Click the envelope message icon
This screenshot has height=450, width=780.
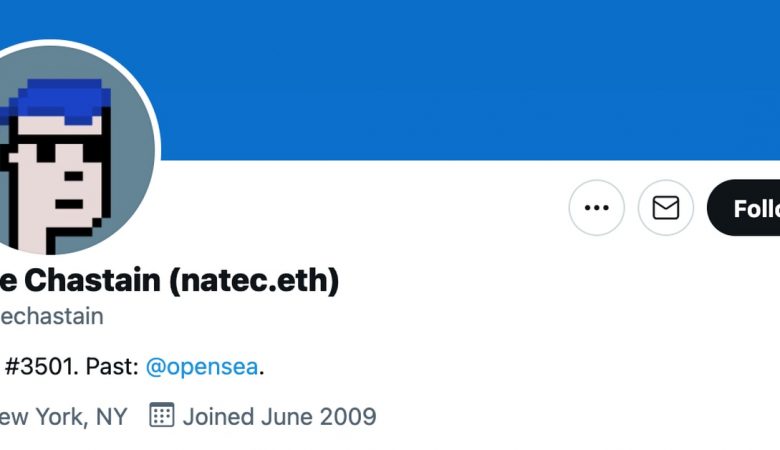(666, 208)
